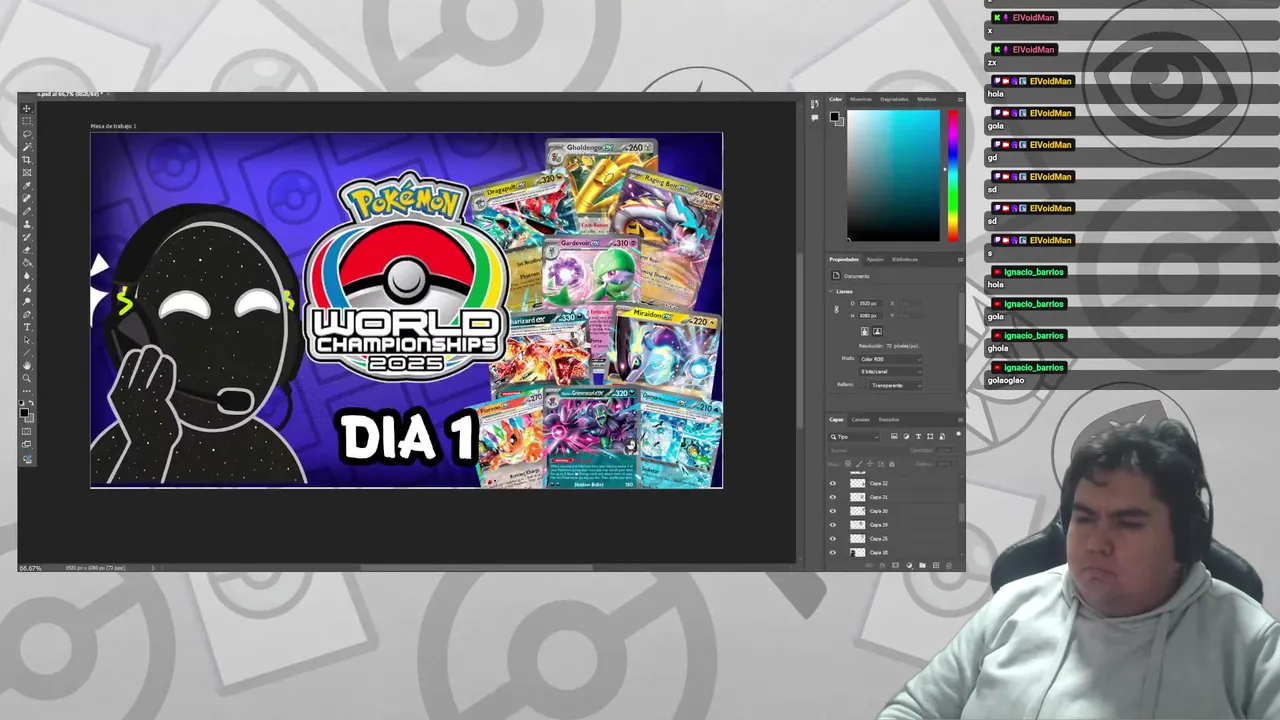
Task: Switch to the Degradados tab
Action: [x=894, y=99]
